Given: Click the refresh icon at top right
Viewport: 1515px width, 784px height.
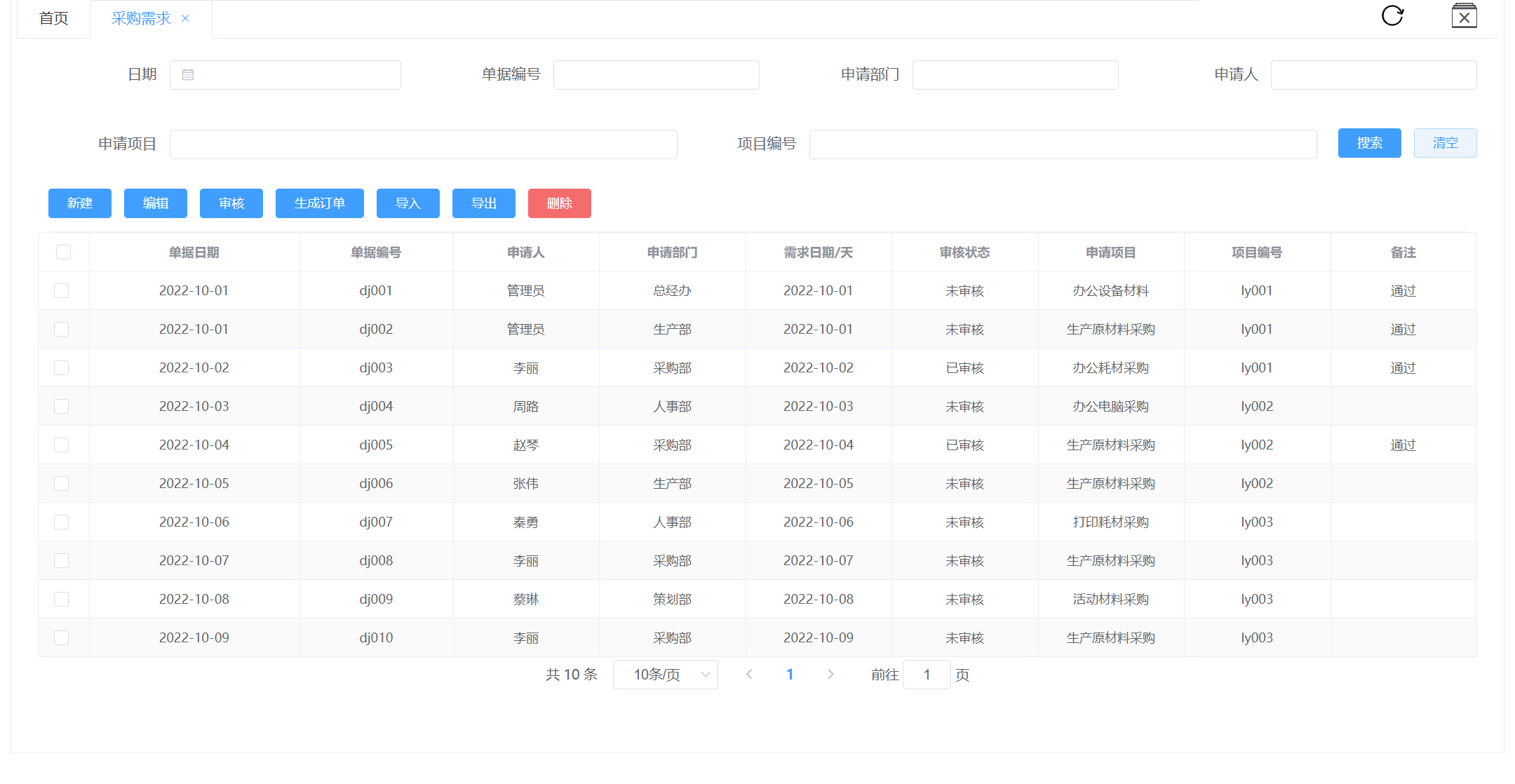Looking at the screenshot, I should (1392, 15).
